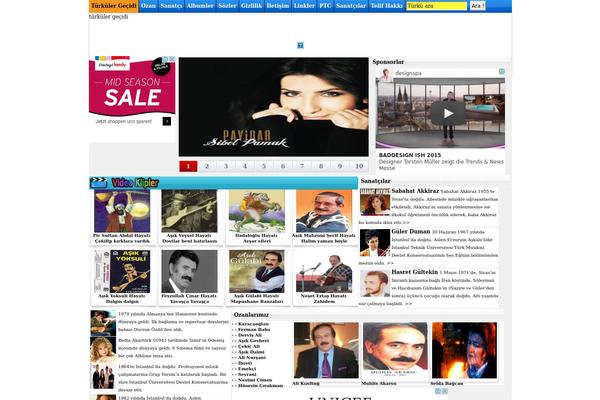This screenshot has height=400, width=600.
Task: Open Çekiç Ali in Ozanlarımız list
Action: (249, 346)
